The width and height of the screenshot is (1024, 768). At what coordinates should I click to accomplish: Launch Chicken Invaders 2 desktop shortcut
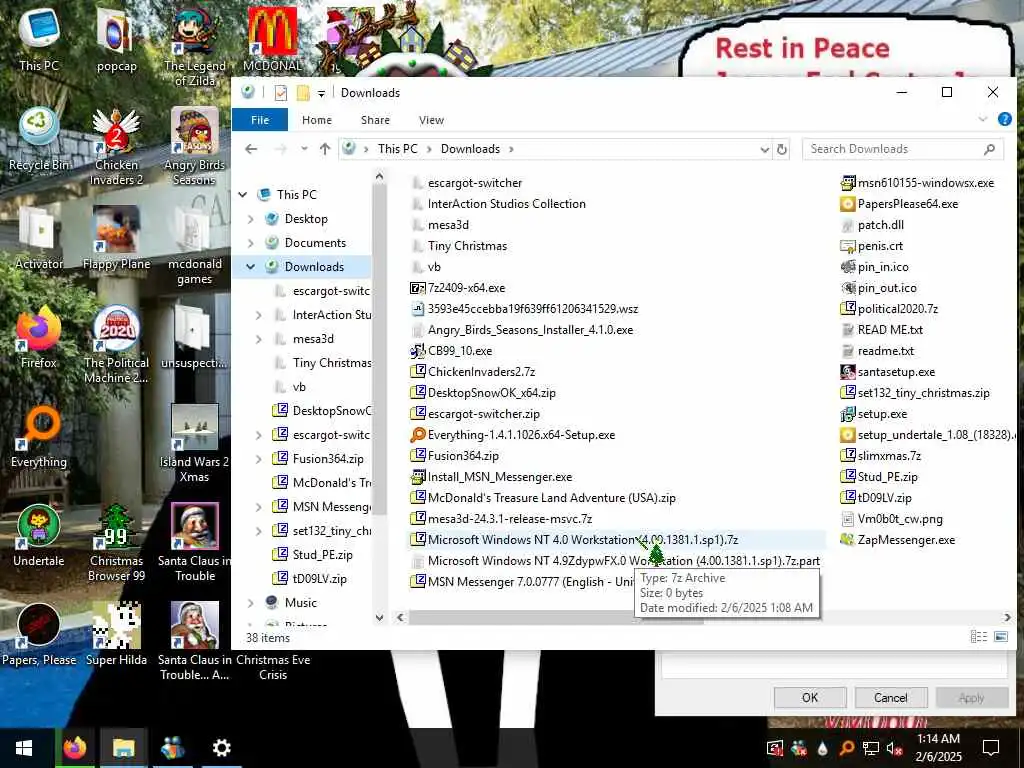tap(116, 146)
